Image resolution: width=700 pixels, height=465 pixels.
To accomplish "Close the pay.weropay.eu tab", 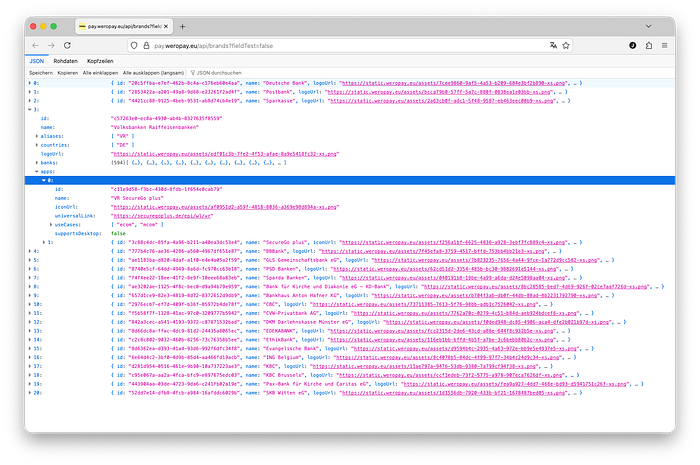I will (x=166, y=26).
